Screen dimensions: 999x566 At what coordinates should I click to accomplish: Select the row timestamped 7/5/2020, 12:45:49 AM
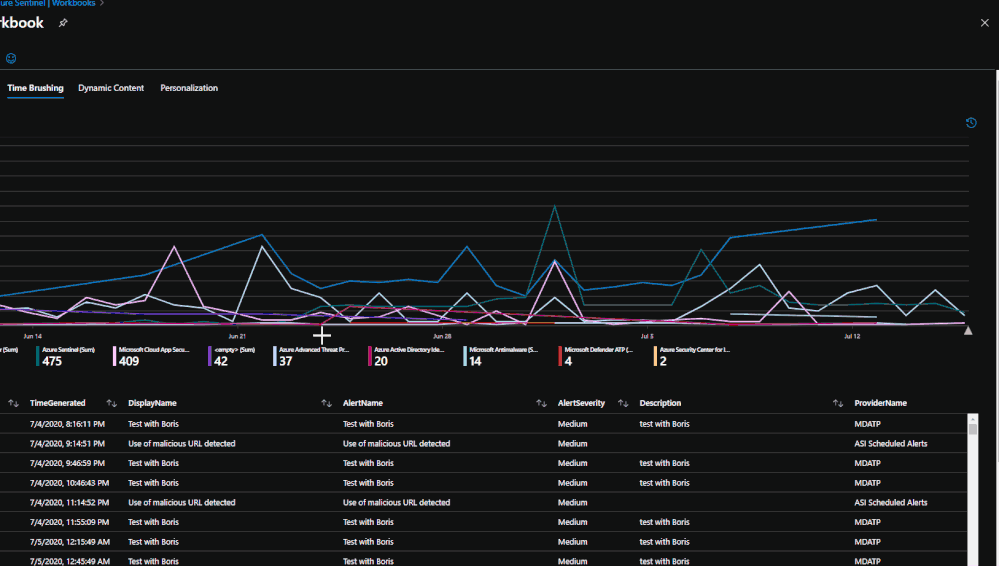pos(483,560)
